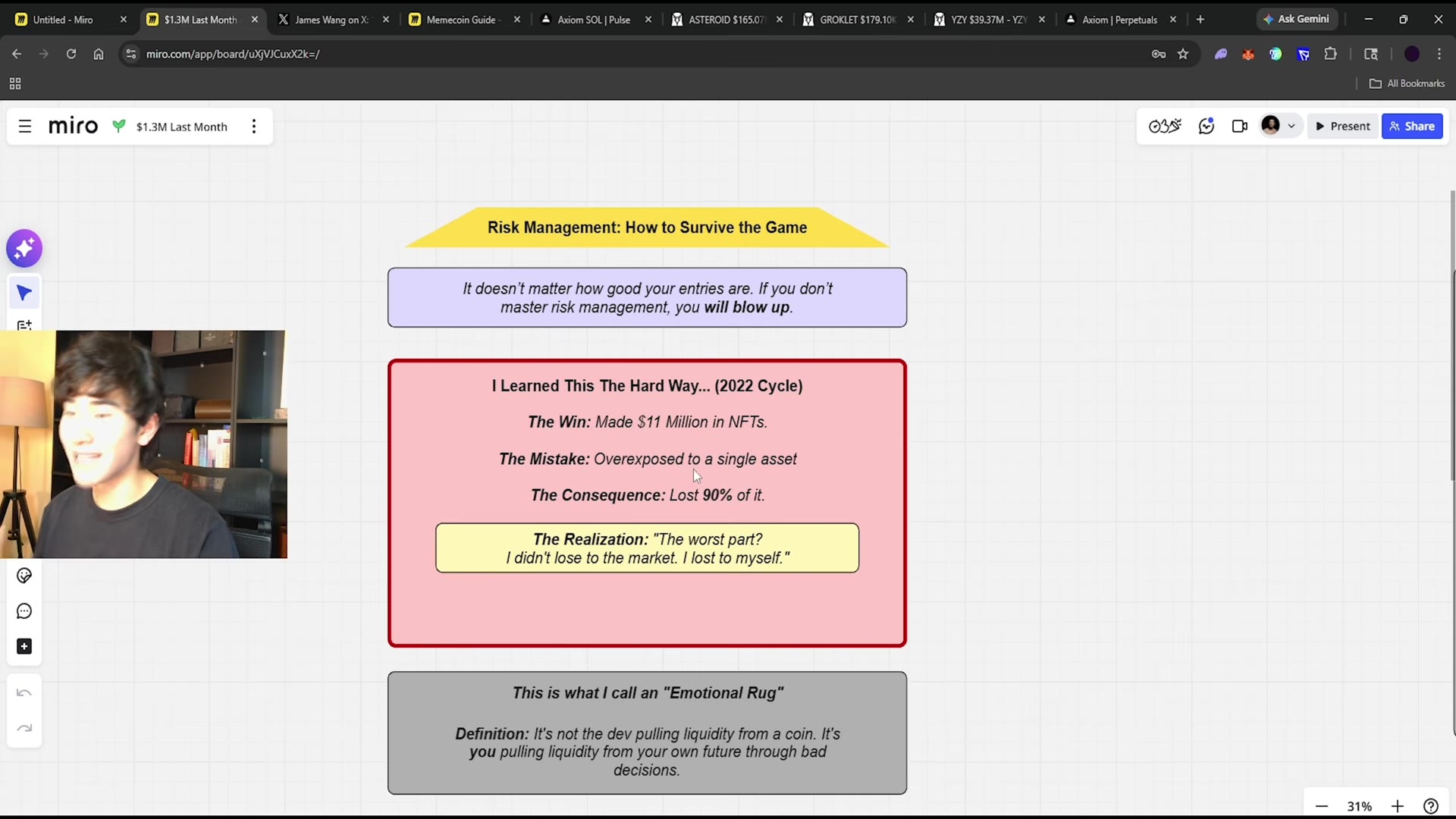Image resolution: width=1456 pixels, height=819 pixels.
Task: Click the Ask Gemini button
Action: [1296, 19]
